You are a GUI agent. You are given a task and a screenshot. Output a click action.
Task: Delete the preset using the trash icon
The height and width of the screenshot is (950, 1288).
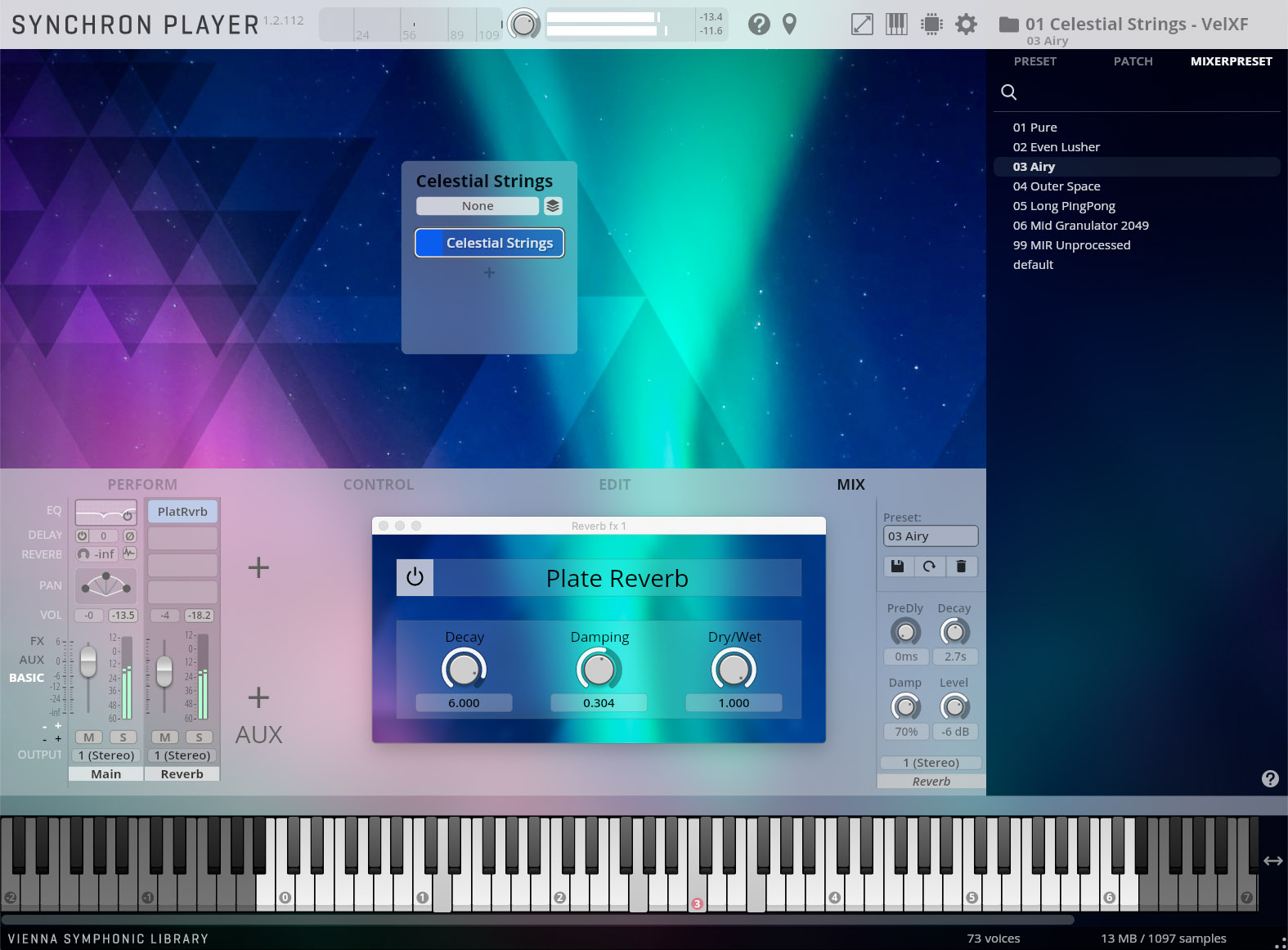[x=961, y=567]
